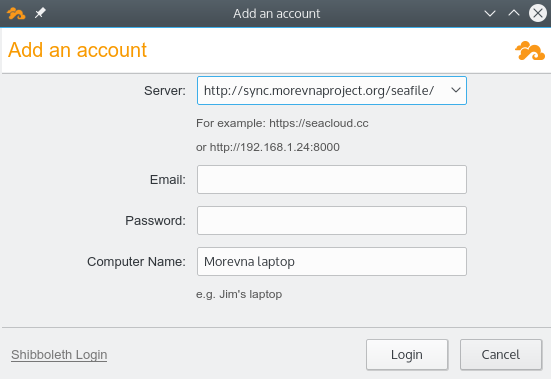
Task: Click the orange "Add an account" heading
Action: pos(77,50)
